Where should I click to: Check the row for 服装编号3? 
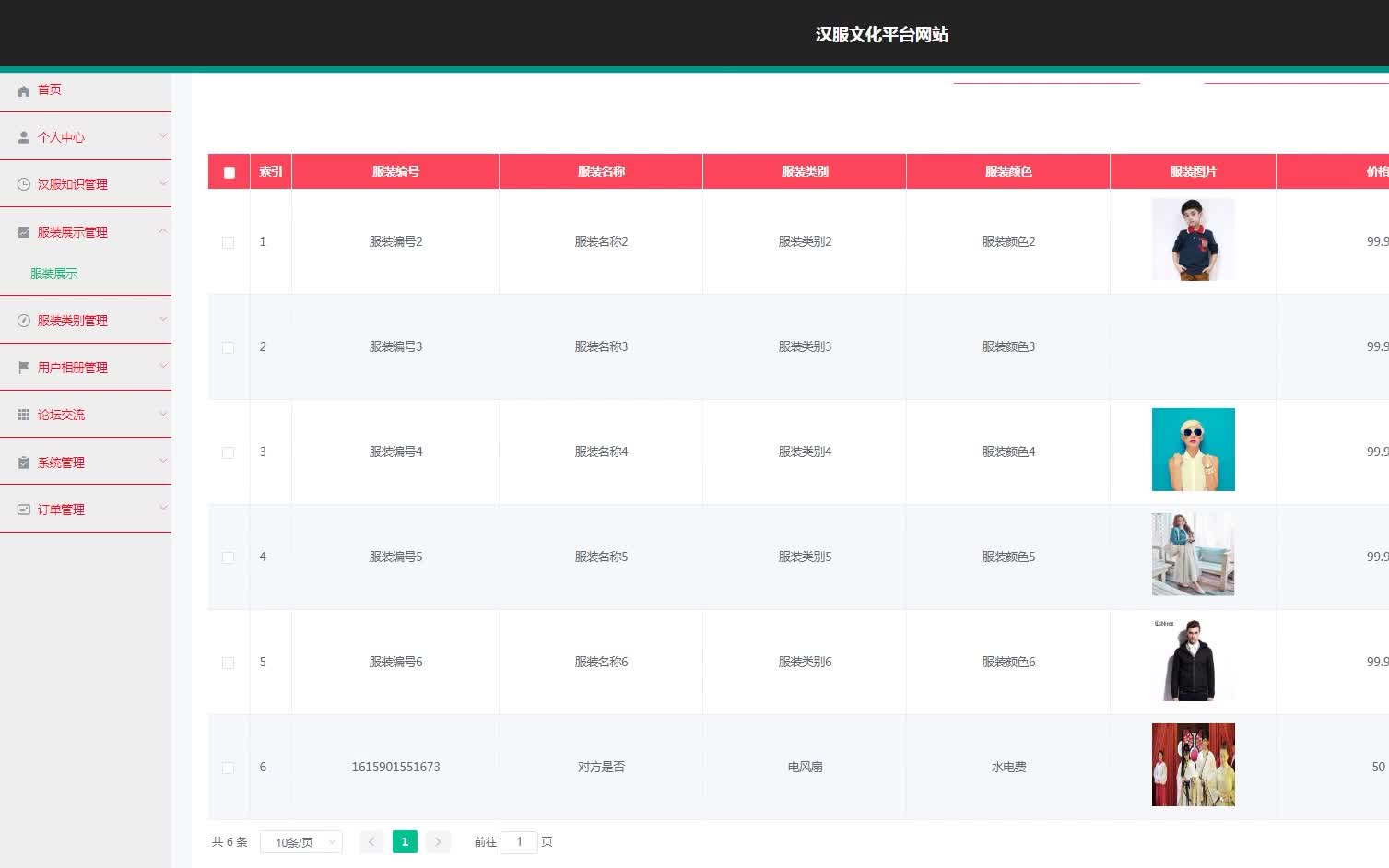228,347
